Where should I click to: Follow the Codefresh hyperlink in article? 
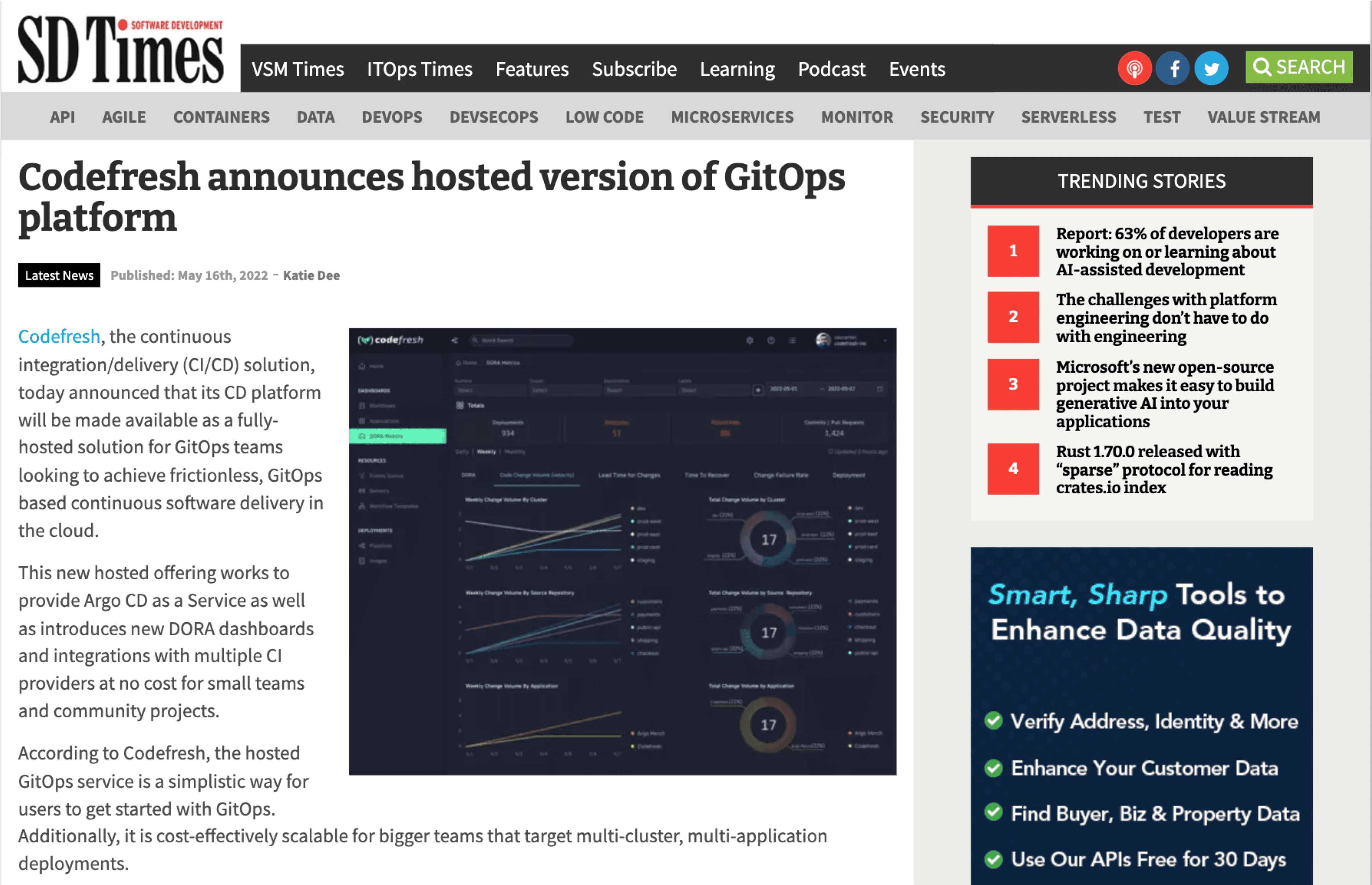[x=59, y=336]
